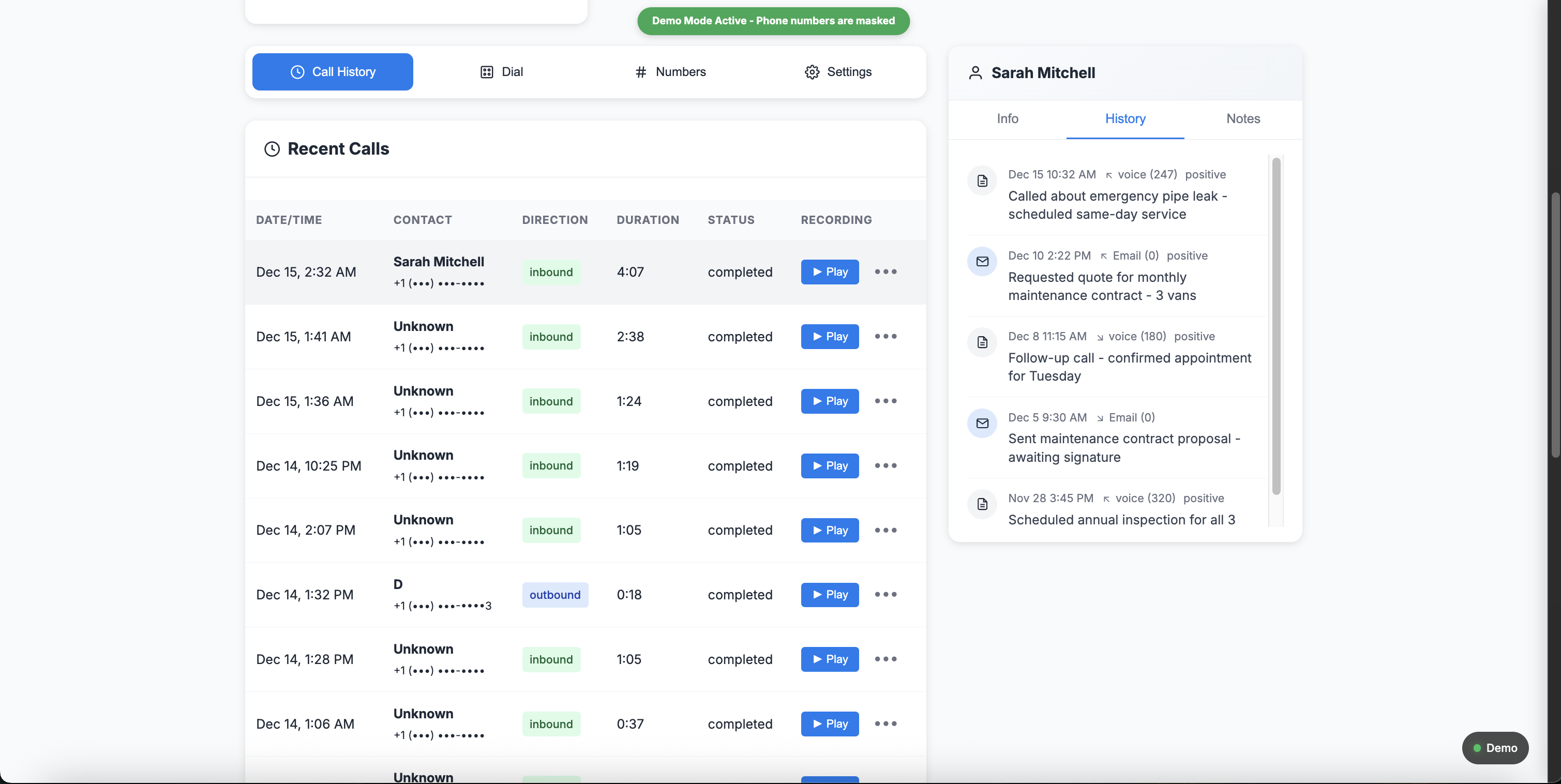Click the clock icon beside Recent Calls

click(x=272, y=149)
